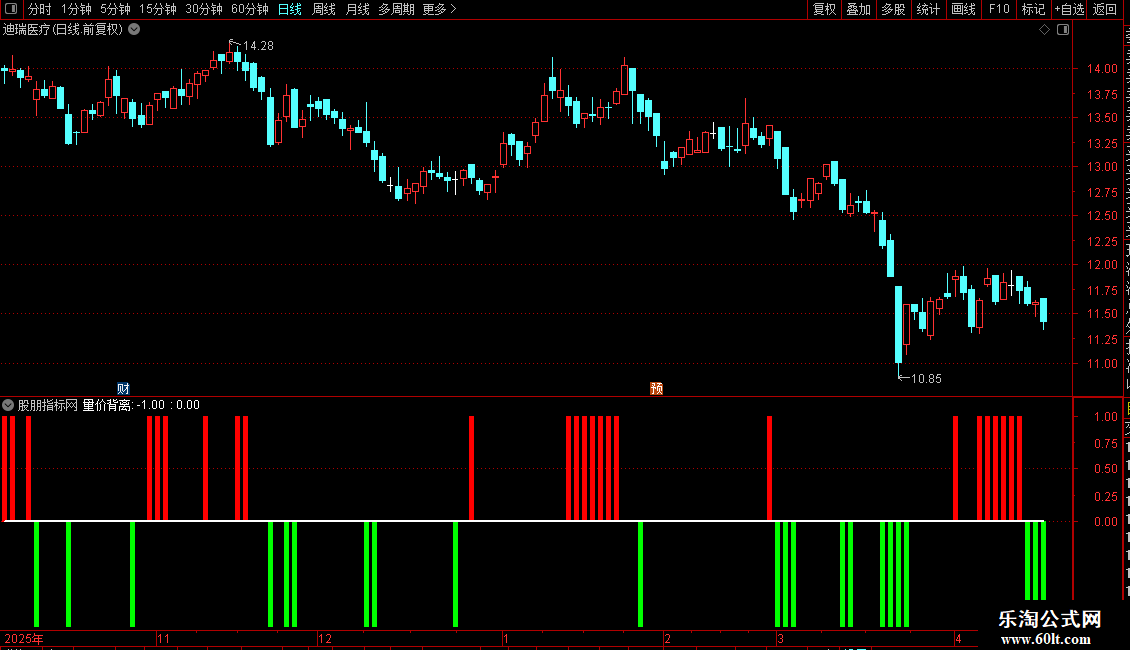1130x650 pixels.
Task: Open F10 company information
Action: (x=999, y=9)
